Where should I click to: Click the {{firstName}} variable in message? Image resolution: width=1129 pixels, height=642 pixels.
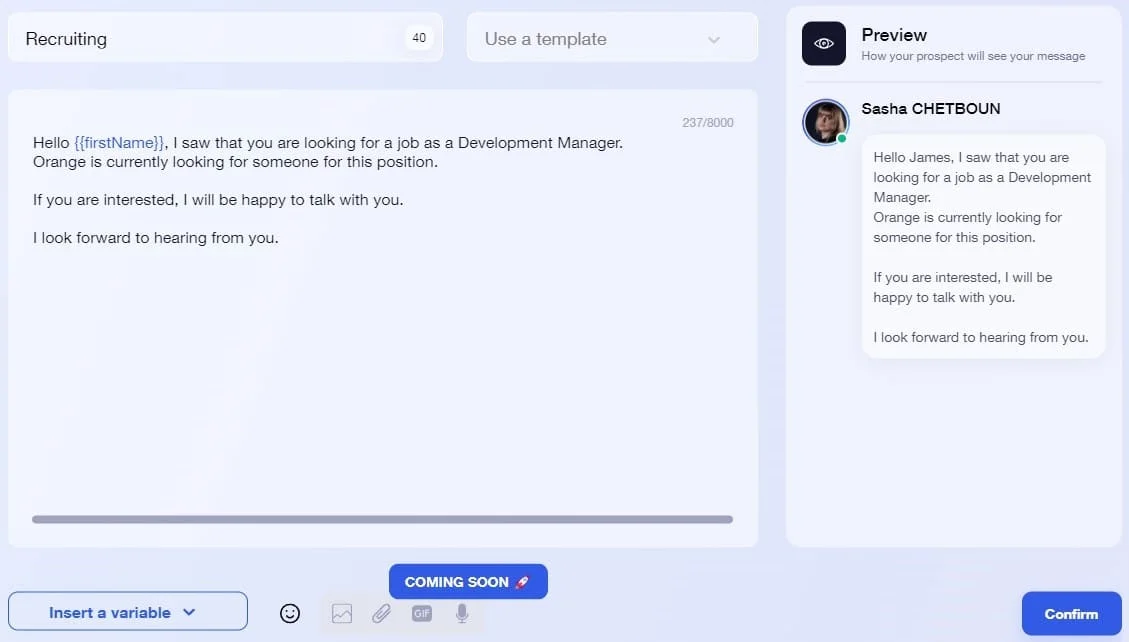[x=120, y=143]
